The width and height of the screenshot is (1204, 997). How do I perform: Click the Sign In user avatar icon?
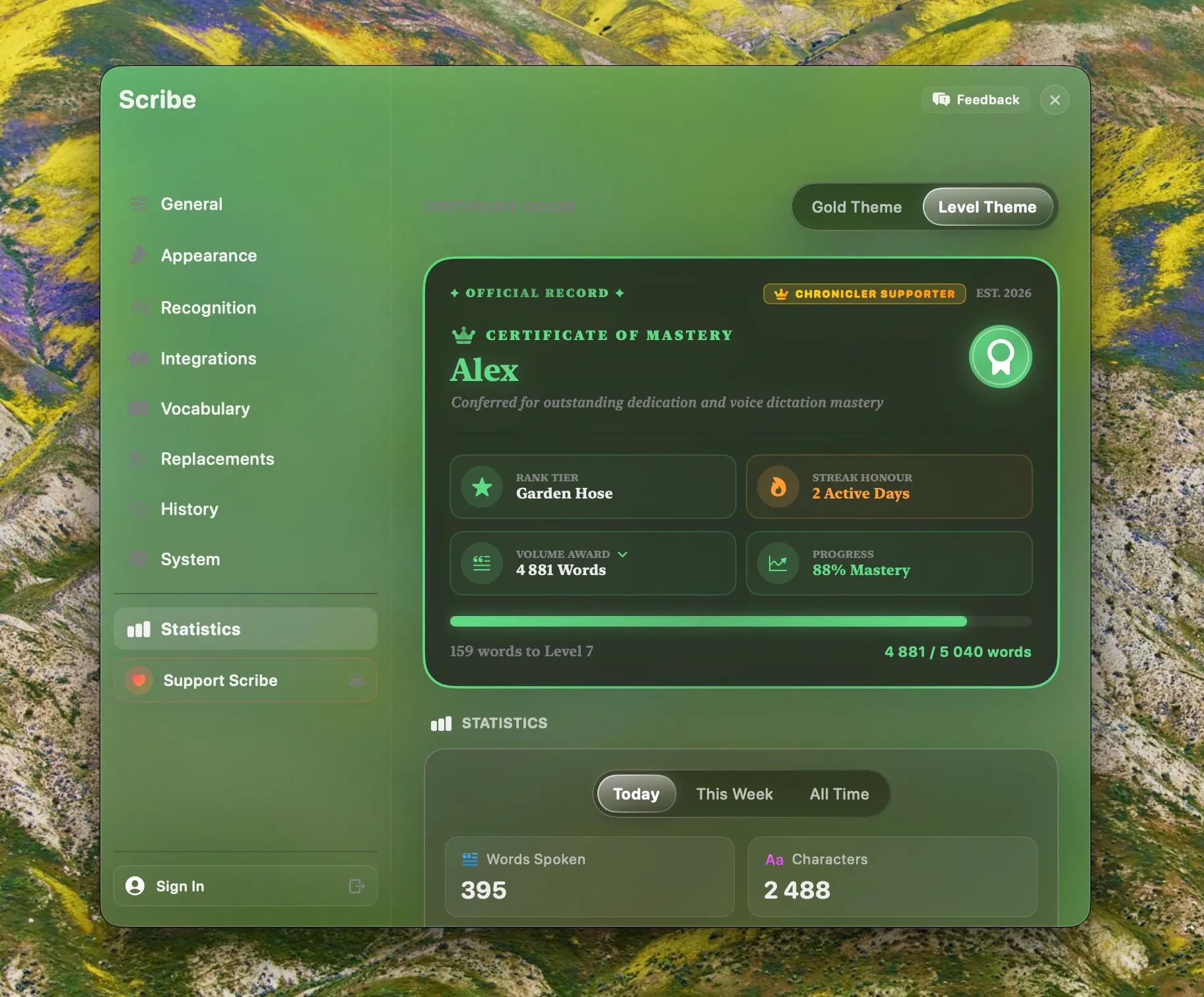click(x=135, y=886)
